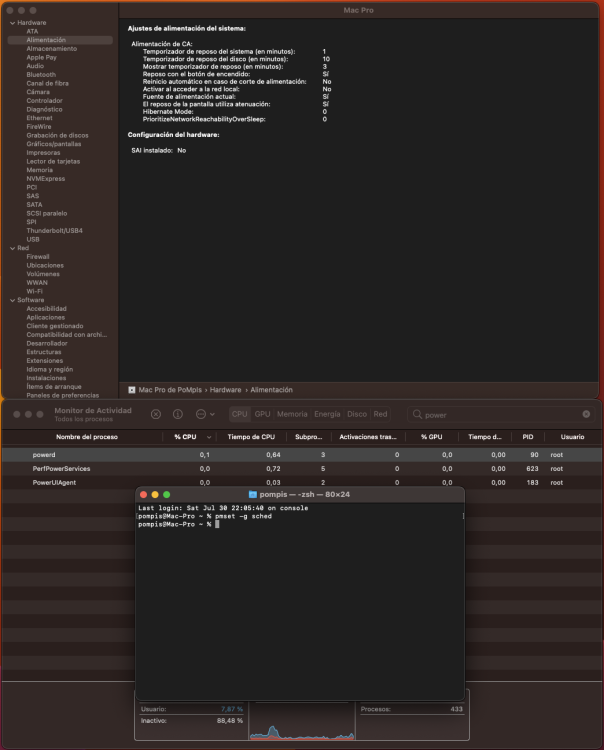Click the Inactivo percentage value
The width and height of the screenshot is (604, 750).
(230, 721)
